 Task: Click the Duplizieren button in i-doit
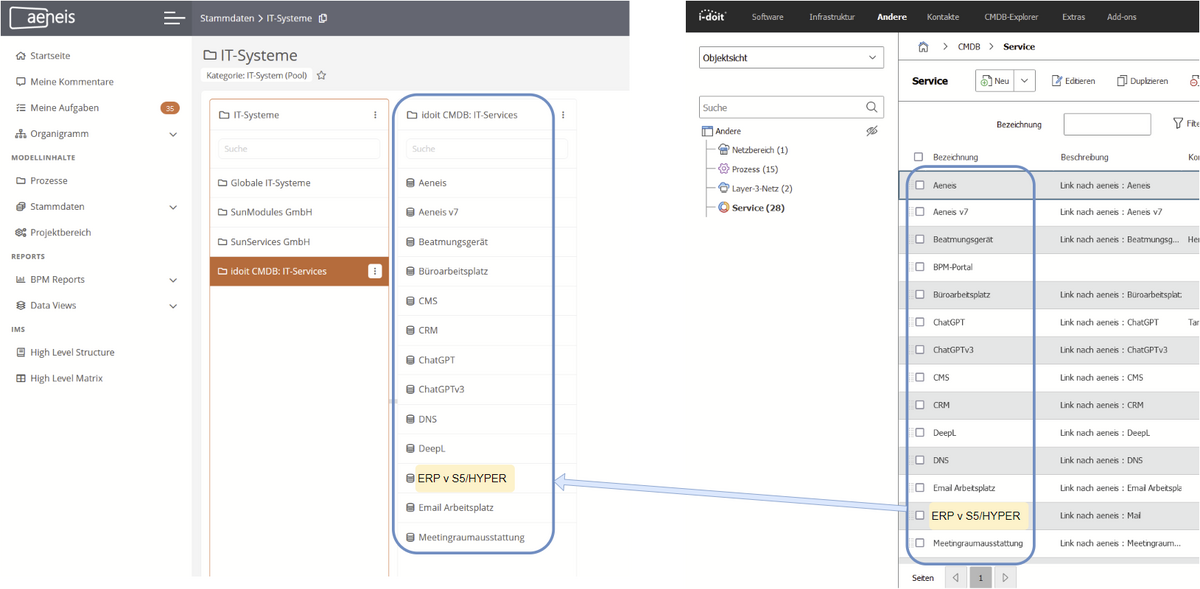coord(1142,81)
